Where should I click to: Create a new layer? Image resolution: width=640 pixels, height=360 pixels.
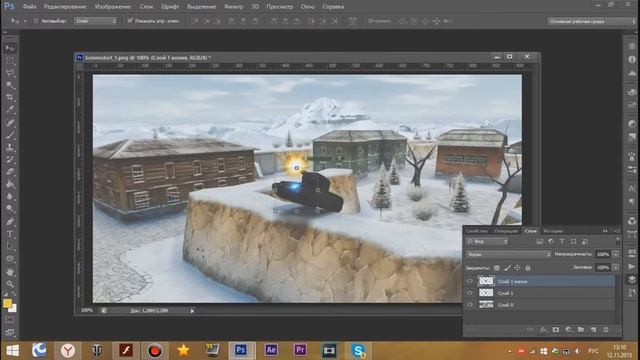click(593, 330)
